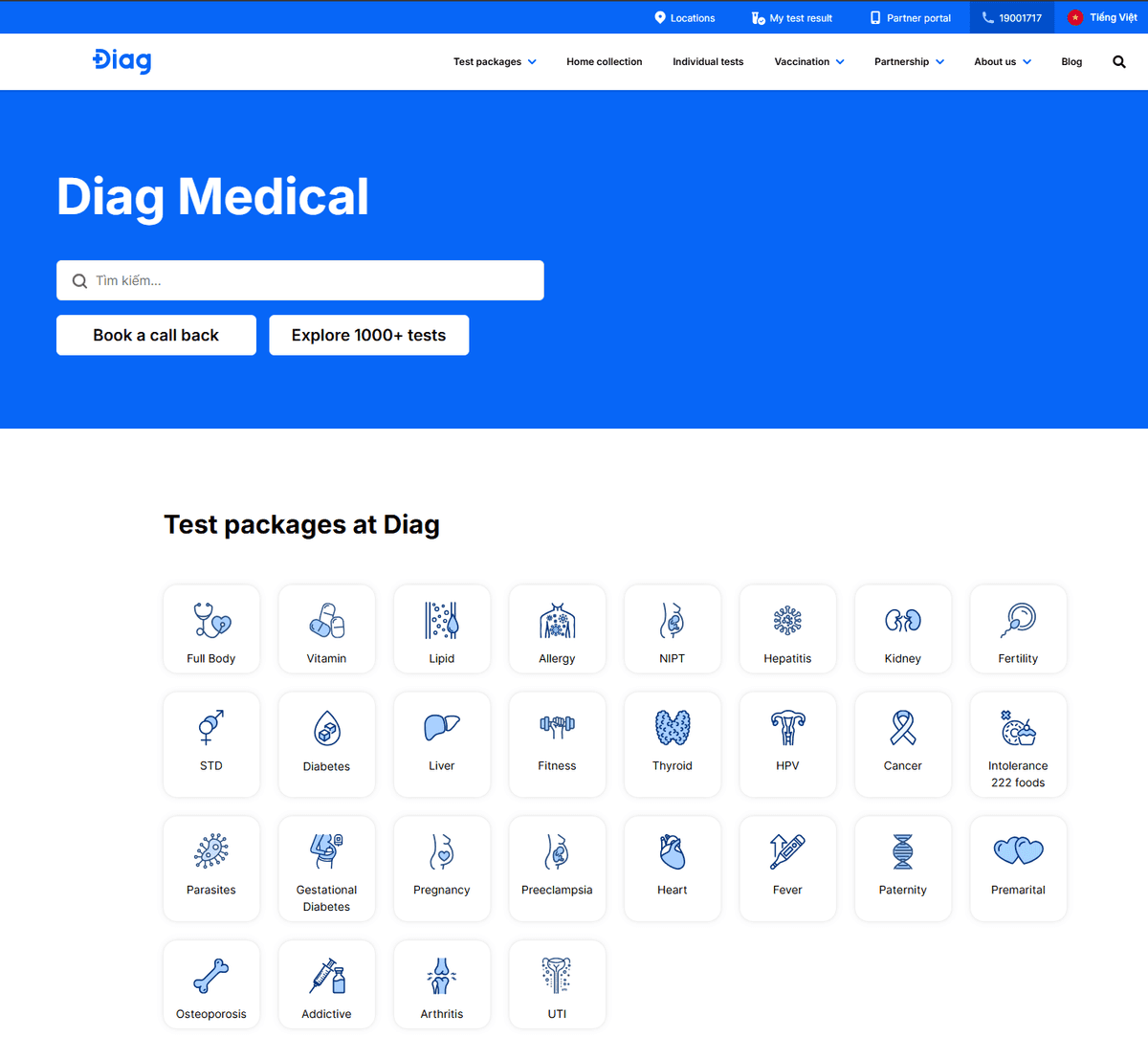The height and width of the screenshot is (1058, 1148).
Task: Select the Full Body test package icon
Action: [211, 628]
